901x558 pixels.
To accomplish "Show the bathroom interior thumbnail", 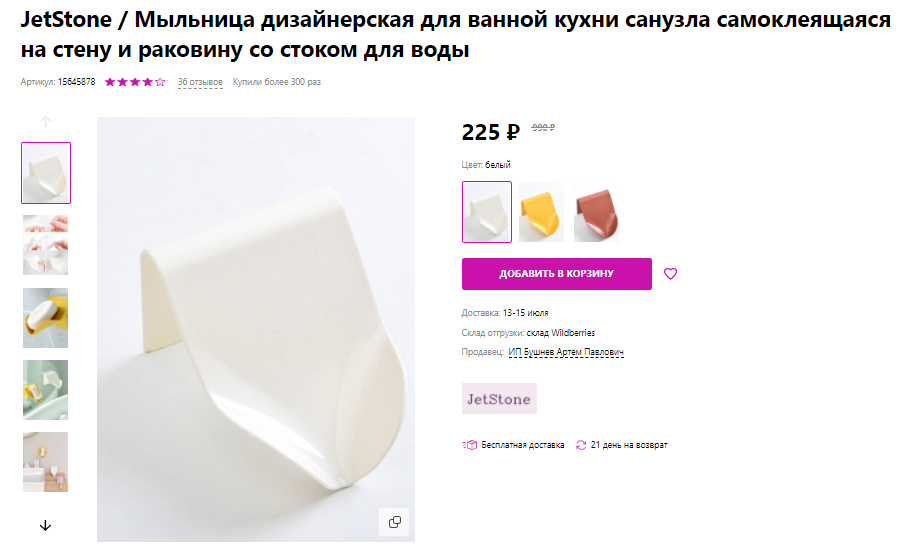I will point(45,462).
